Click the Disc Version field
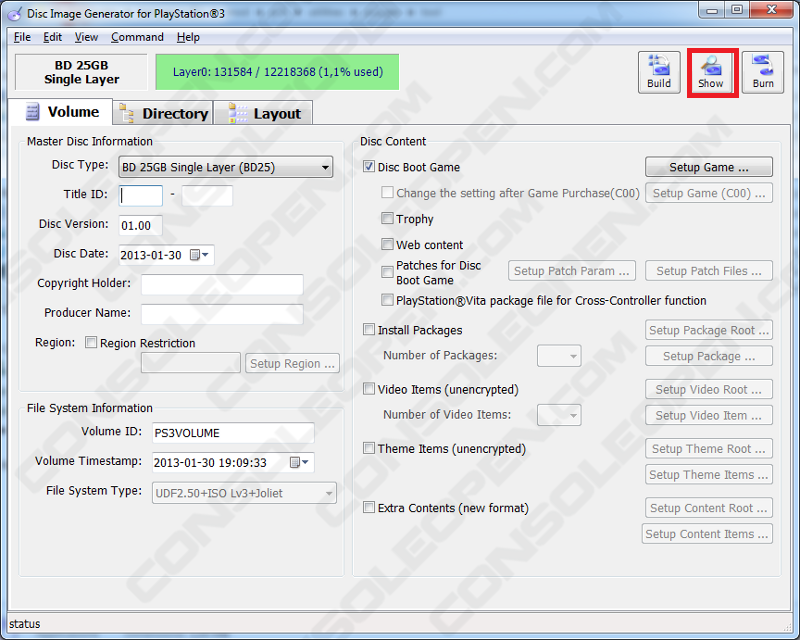Screen dimensions: 800x640 pyautogui.click(x=141, y=225)
